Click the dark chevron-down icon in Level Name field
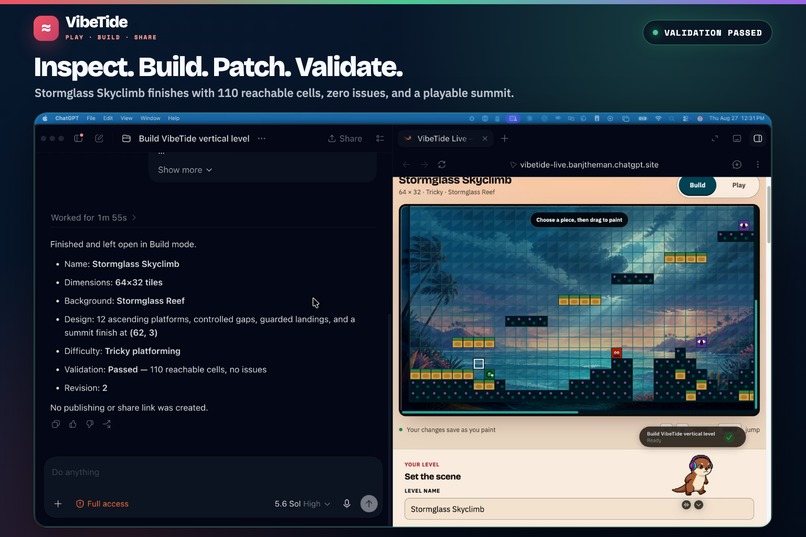This screenshot has height=537, width=806. click(x=699, y=505)
